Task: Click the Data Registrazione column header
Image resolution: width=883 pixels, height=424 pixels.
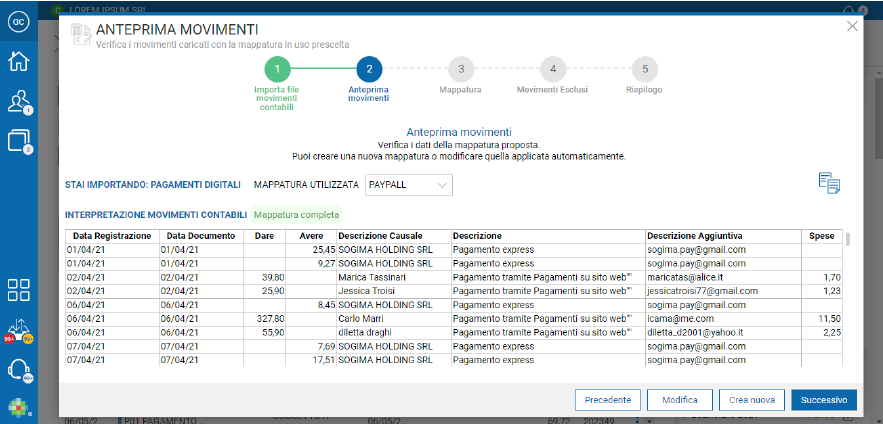Action: click(113, 236)
